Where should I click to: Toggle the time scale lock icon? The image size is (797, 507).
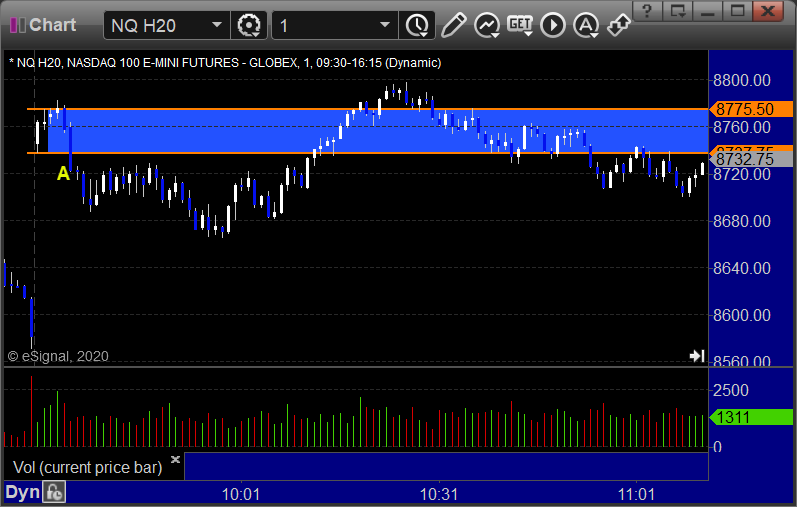[x=54, y=492]
